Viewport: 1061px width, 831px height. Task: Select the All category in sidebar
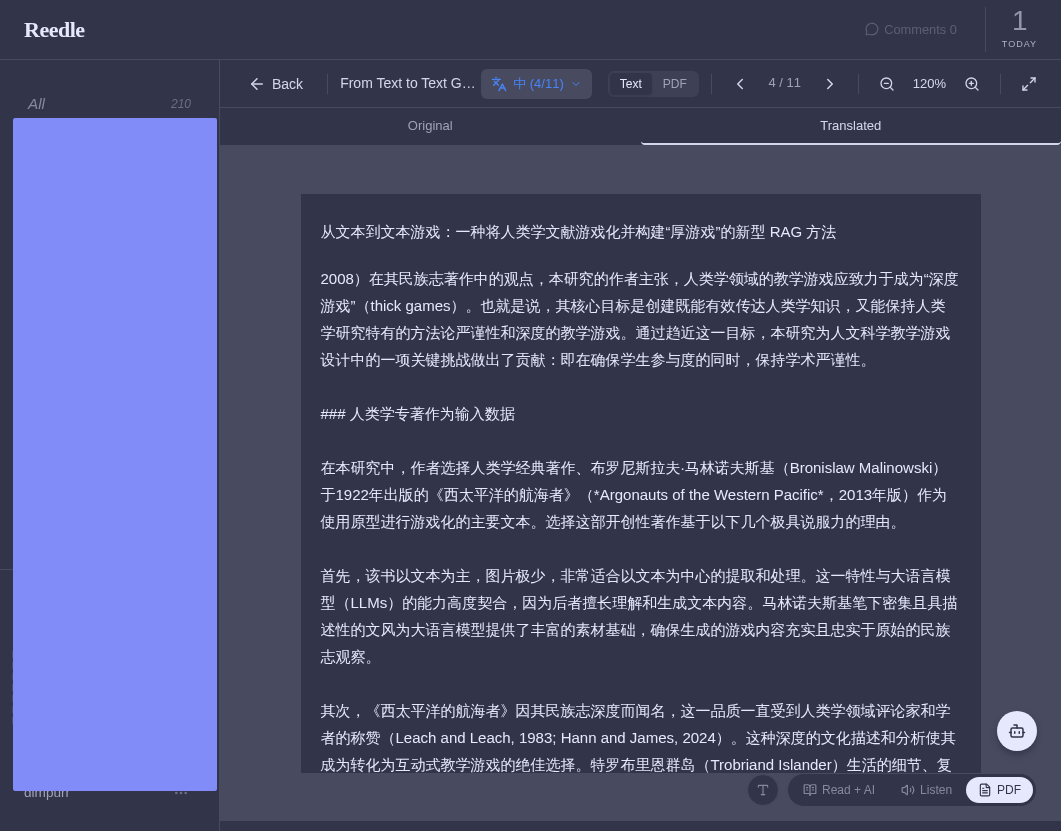(x=37, y=104)
